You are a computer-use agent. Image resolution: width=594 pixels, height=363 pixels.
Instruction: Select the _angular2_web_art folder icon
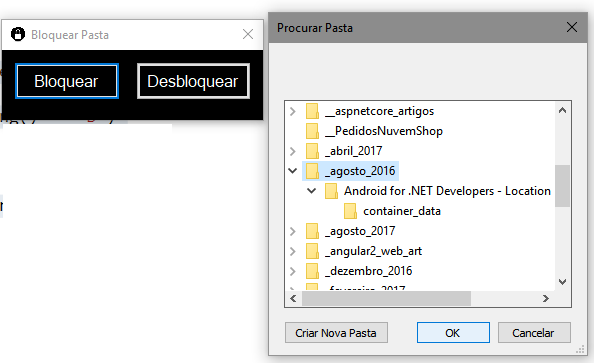312,251
